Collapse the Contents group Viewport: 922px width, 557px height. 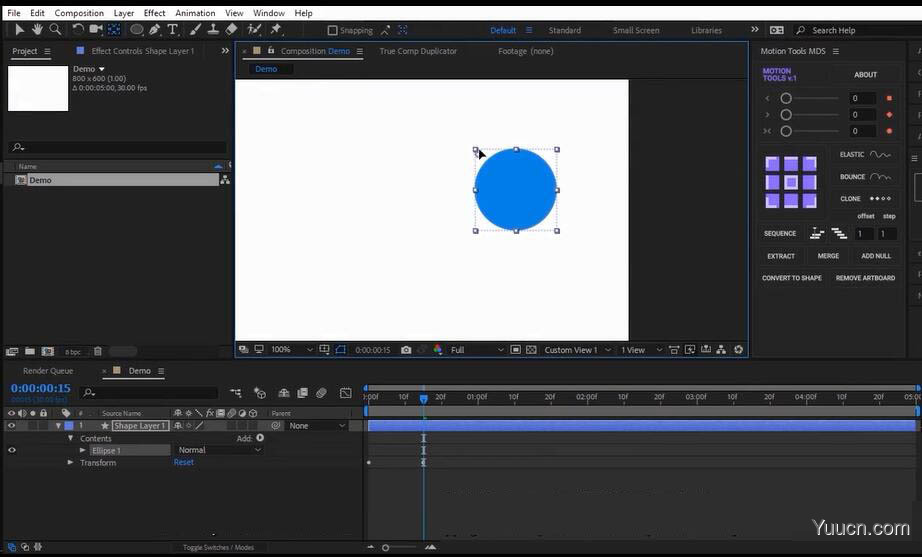click(70, 438)
